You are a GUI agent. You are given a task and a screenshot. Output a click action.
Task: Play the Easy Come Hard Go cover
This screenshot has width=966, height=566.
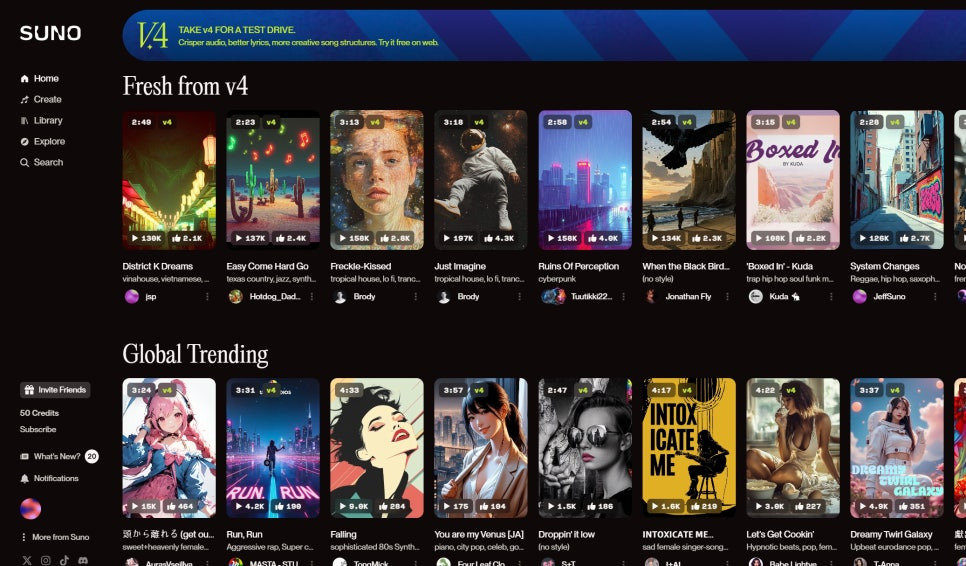pyautogui.click(x=273, y=180)
